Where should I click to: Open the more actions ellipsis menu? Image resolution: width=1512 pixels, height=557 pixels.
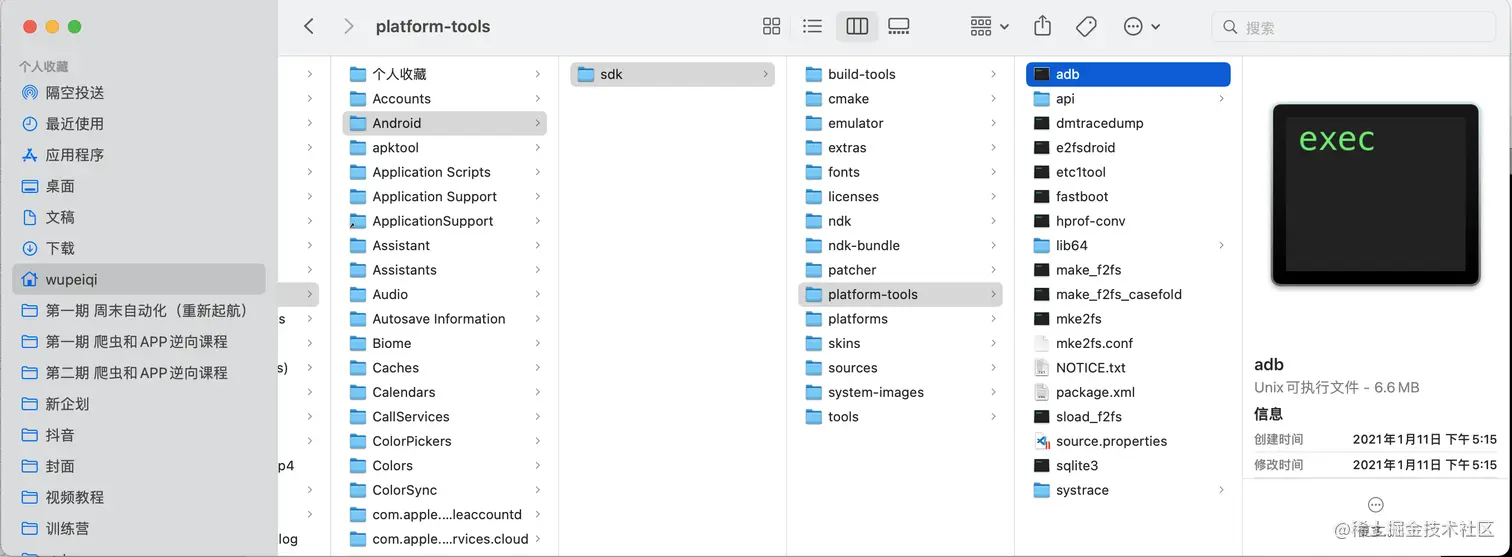click(x=1140, y=27)
